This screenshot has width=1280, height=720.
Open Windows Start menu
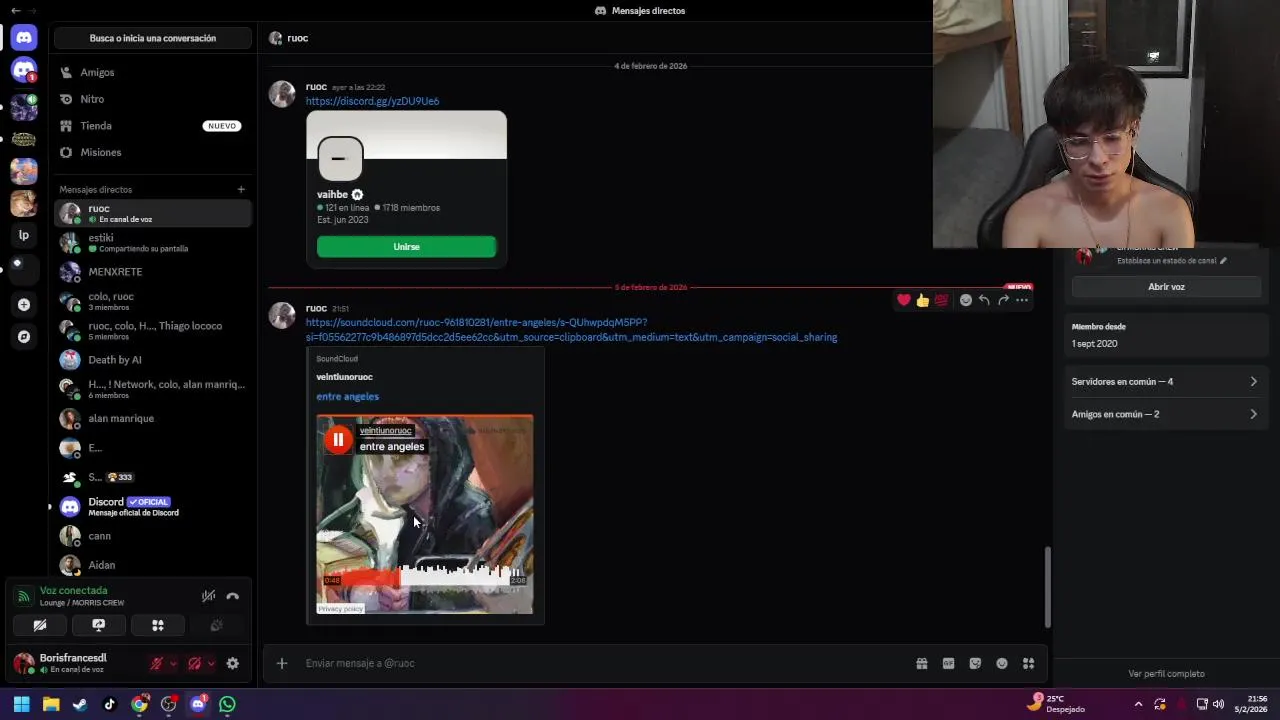coord(21,704)
